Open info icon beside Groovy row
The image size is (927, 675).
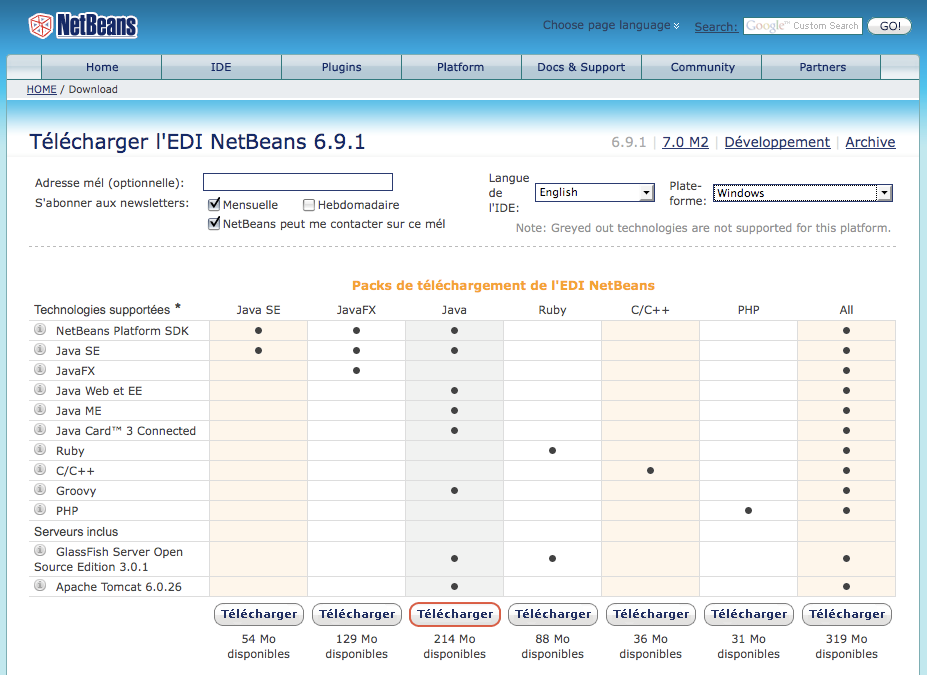click(x=40, y=489)
